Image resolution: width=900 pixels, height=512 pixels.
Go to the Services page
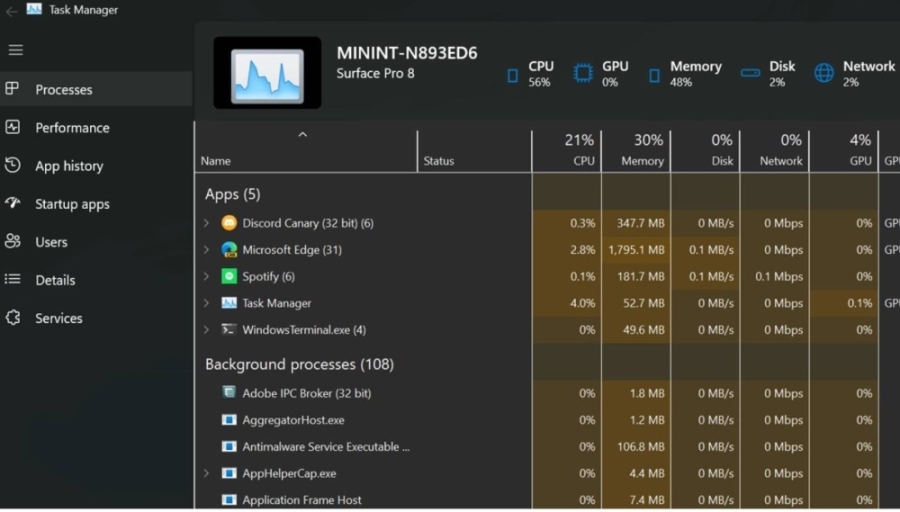coord(59,318)
